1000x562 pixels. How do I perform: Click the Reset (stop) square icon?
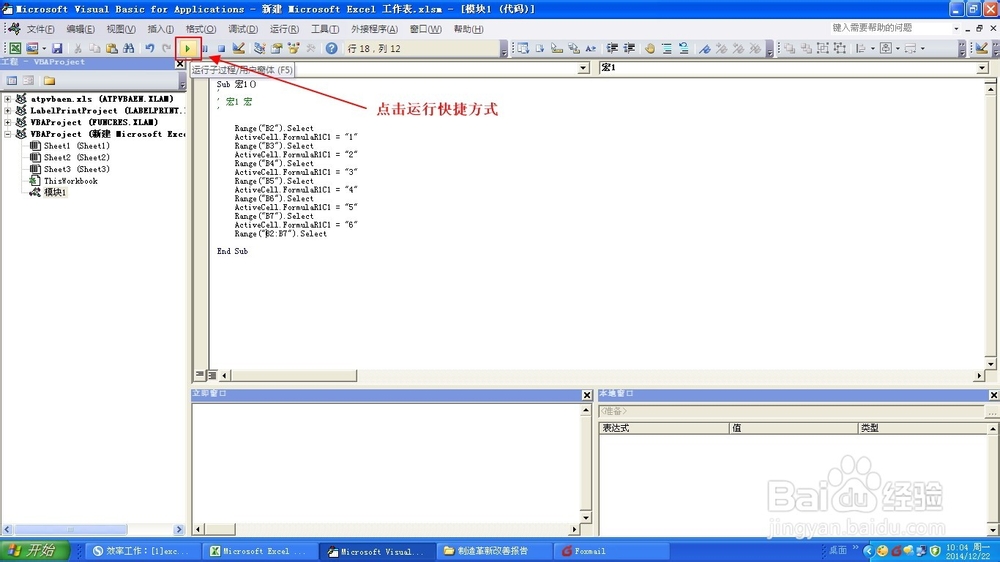(221, 48)
